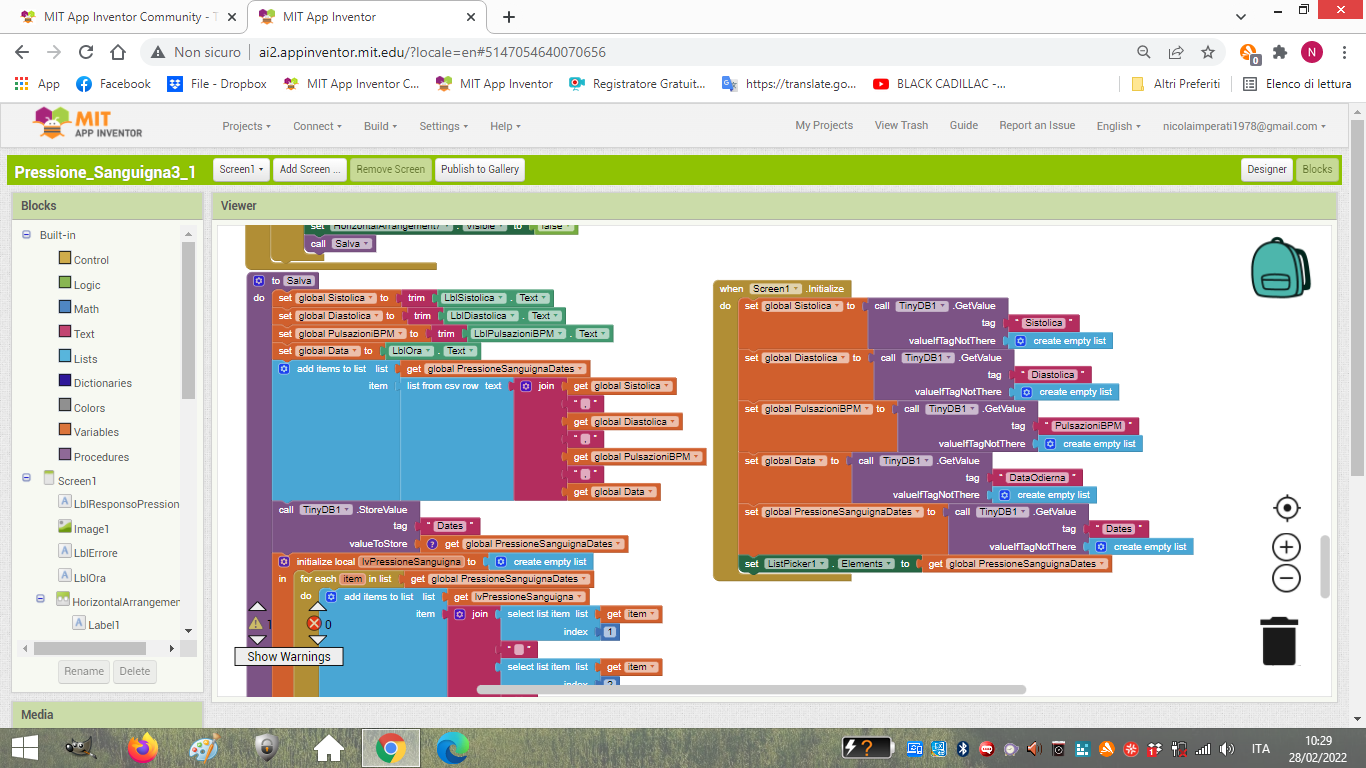Open the backpack icon in viewer

pyautogui.click(x=1280, y=268)
